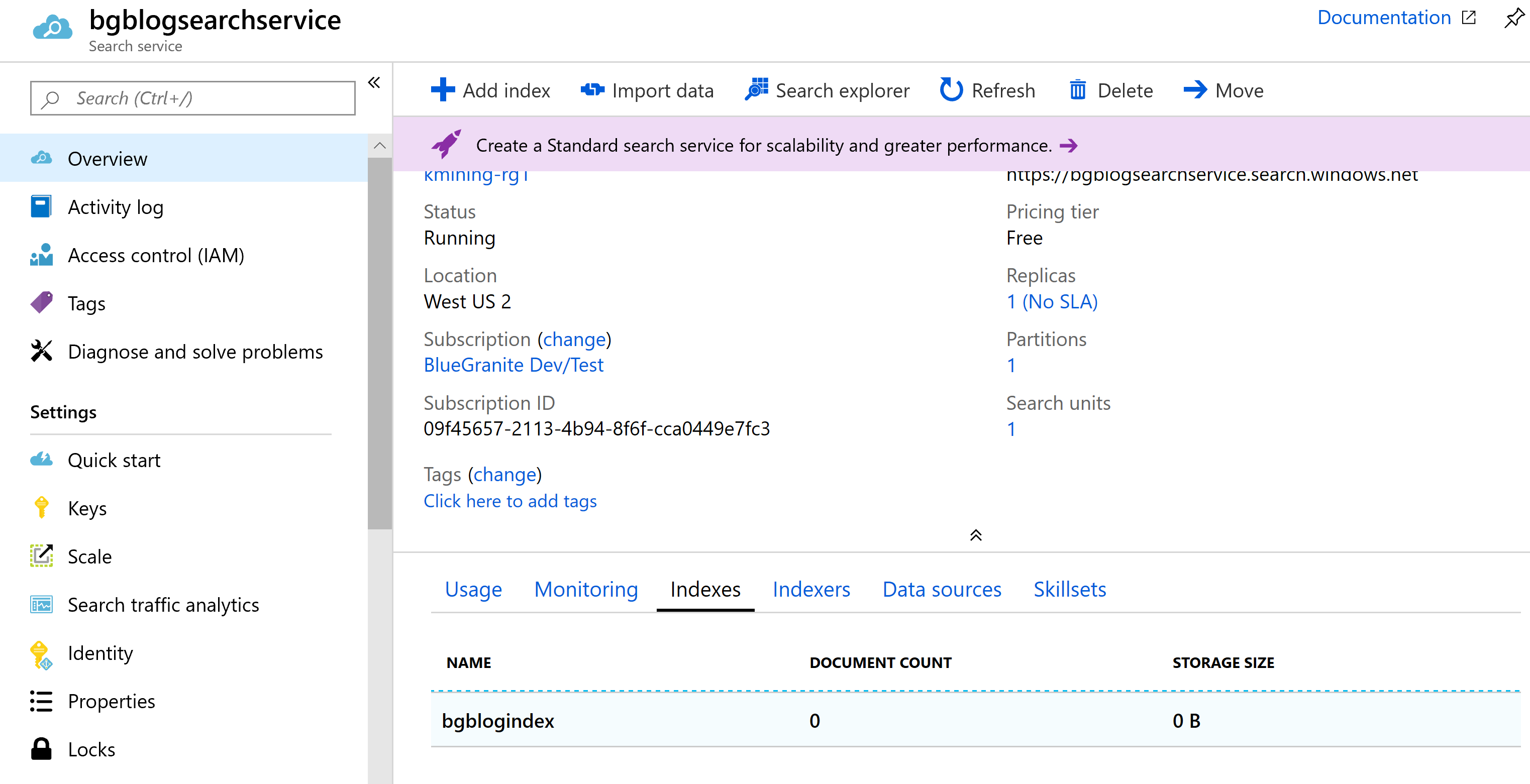Click the Access control (IAM) people icon
The width and height of the screenshot is (1530, 784).
tap(41, 255)
